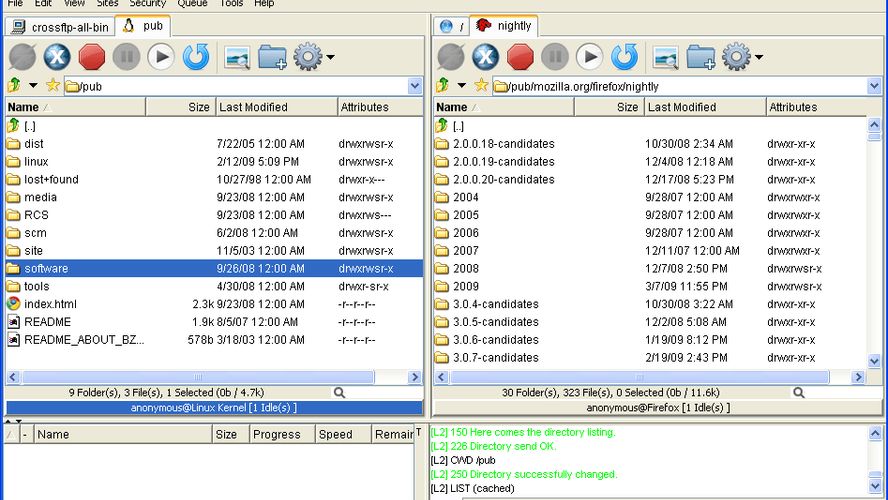Image resolution: width=888 pixels, height=500 pixels.
Task: Click the blue X disconnect icon in right pane
Action: (x=486, y=57)
